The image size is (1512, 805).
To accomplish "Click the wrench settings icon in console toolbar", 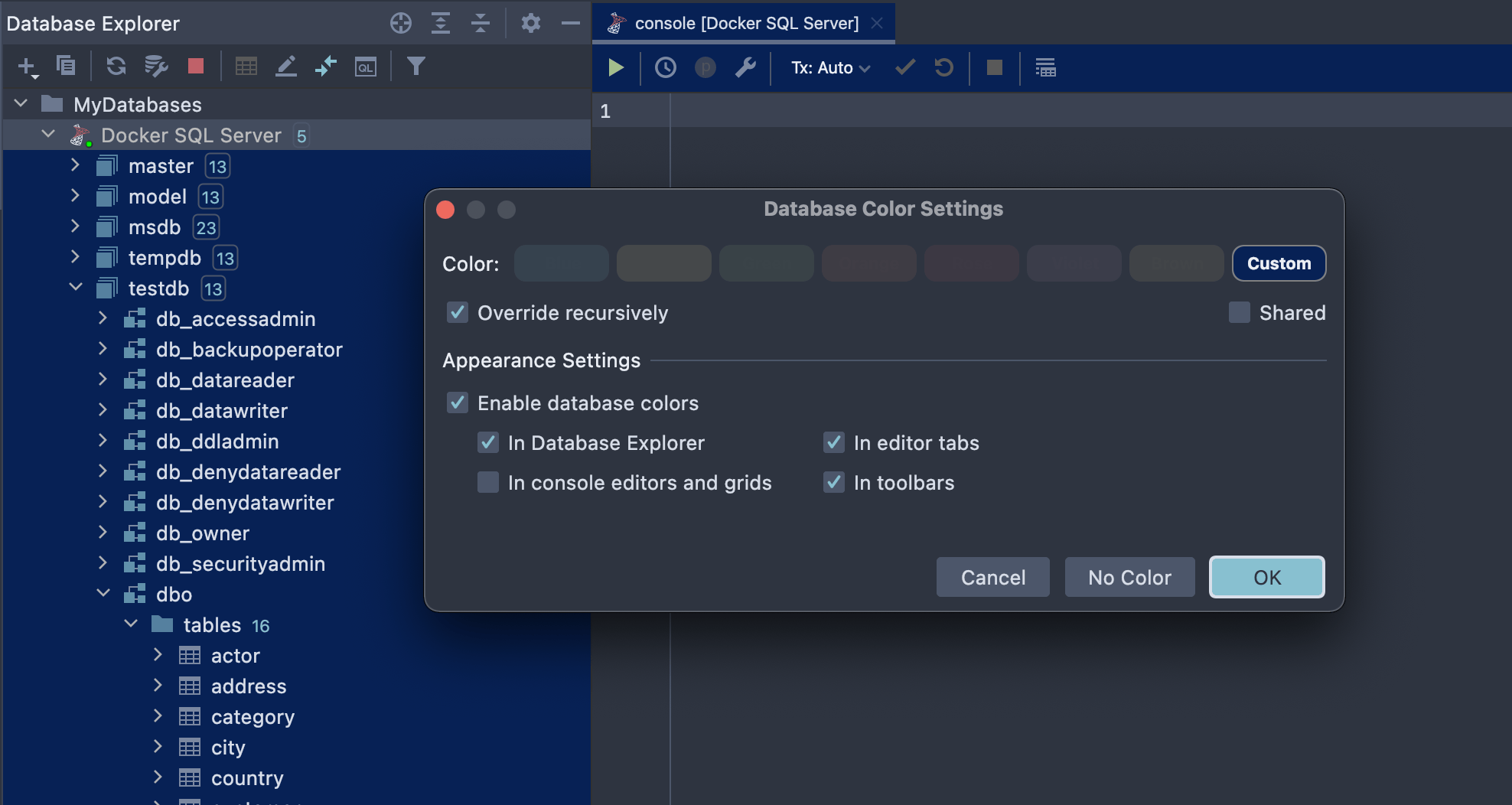I will point(745,68).
